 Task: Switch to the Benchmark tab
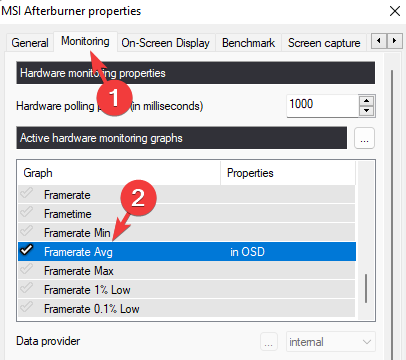click(249, 43)
